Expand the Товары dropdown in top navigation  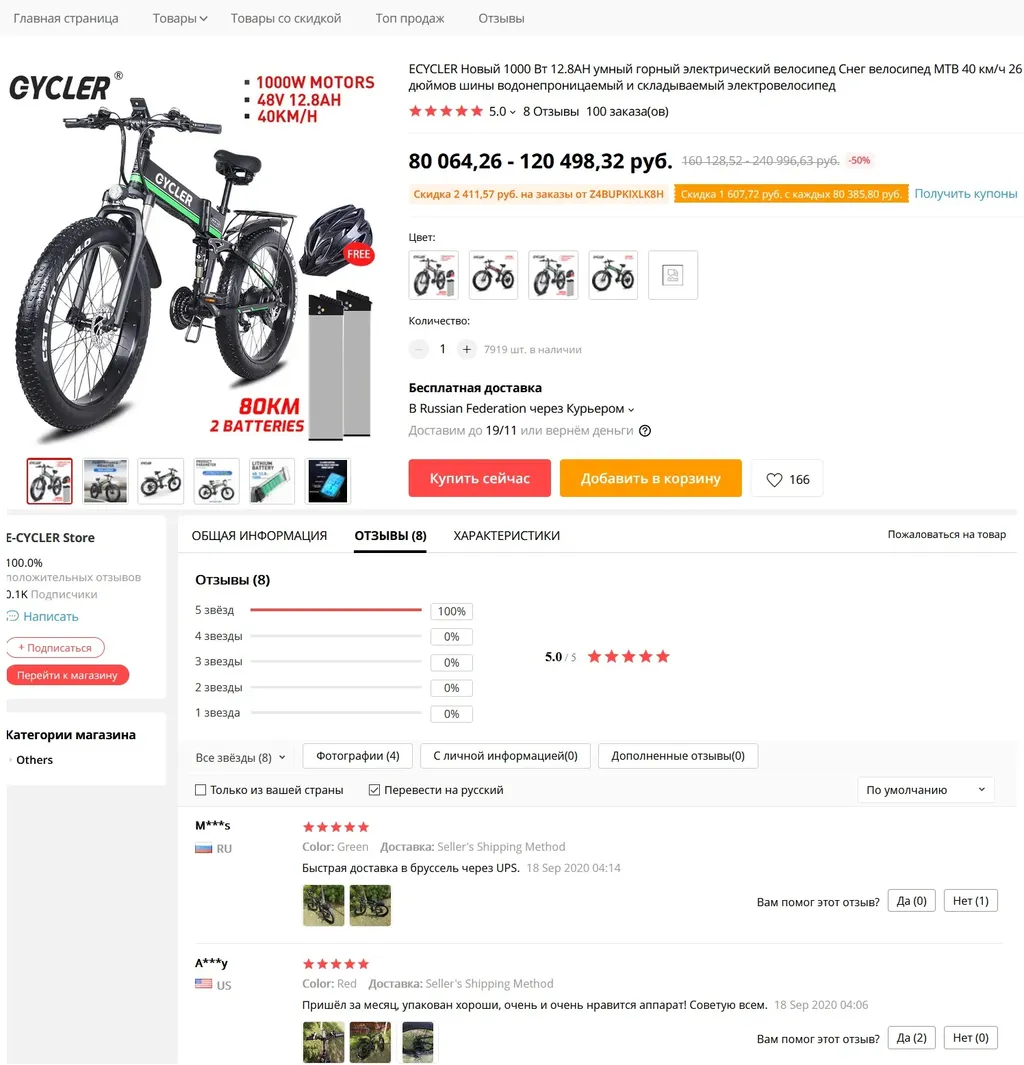(x=180, y=18)
